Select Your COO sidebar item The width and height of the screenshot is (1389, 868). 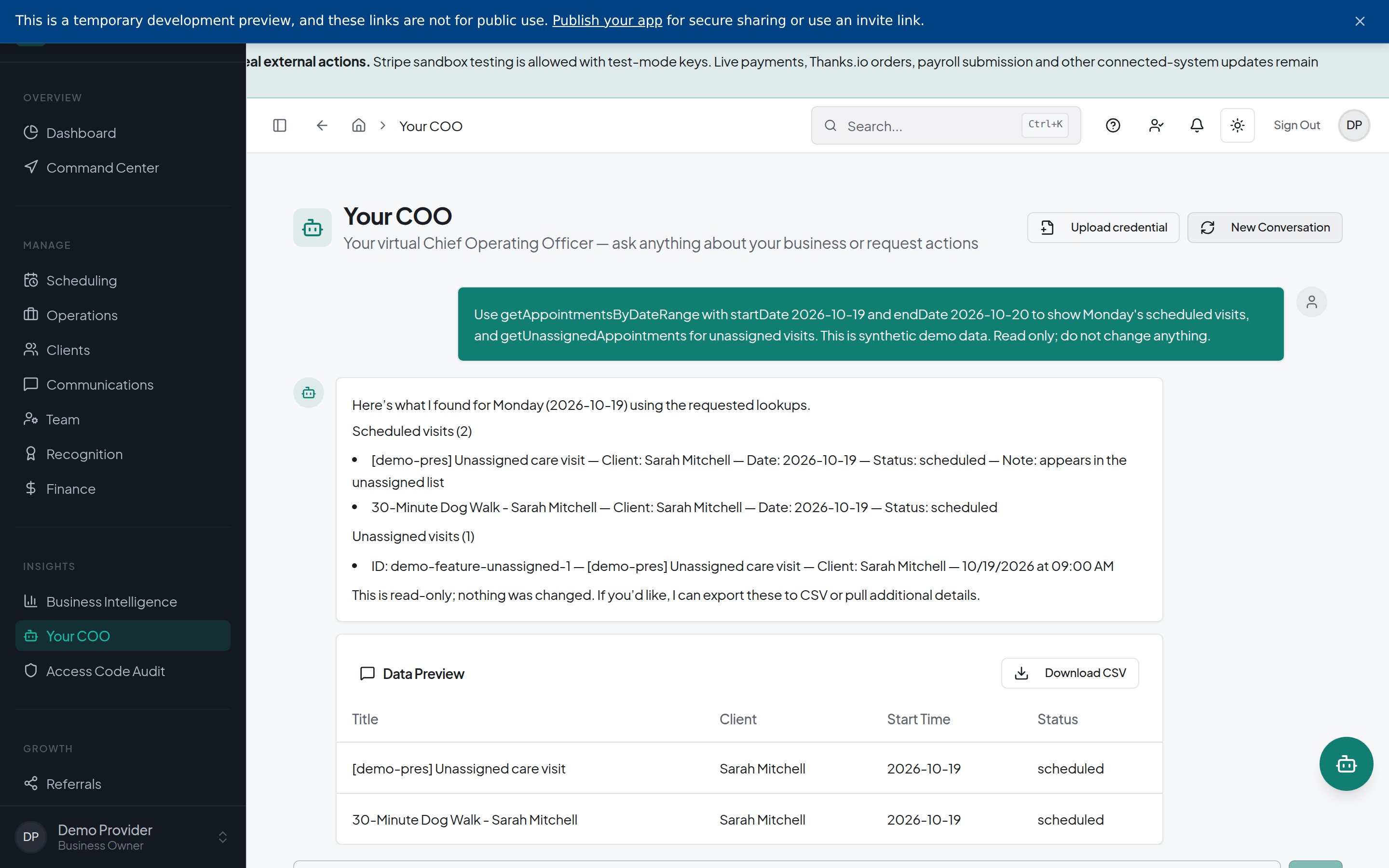click(x=123, y=636)
